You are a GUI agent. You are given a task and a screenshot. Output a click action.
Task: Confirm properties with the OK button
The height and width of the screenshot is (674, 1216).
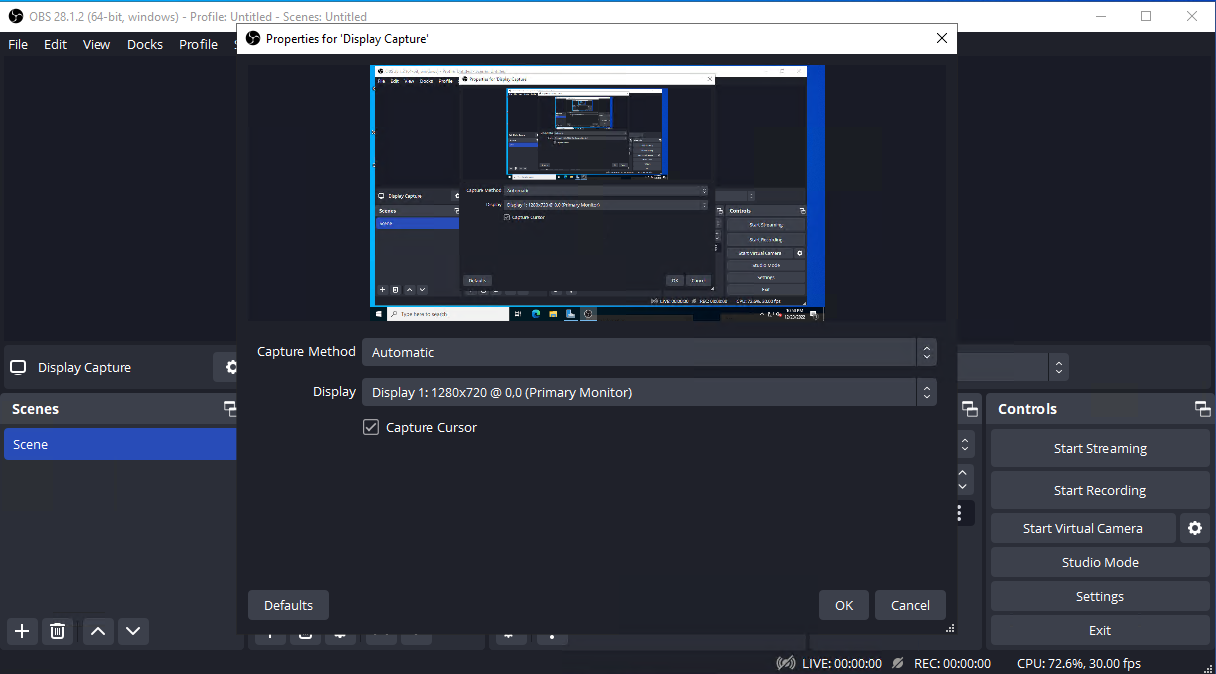[844, 605]
